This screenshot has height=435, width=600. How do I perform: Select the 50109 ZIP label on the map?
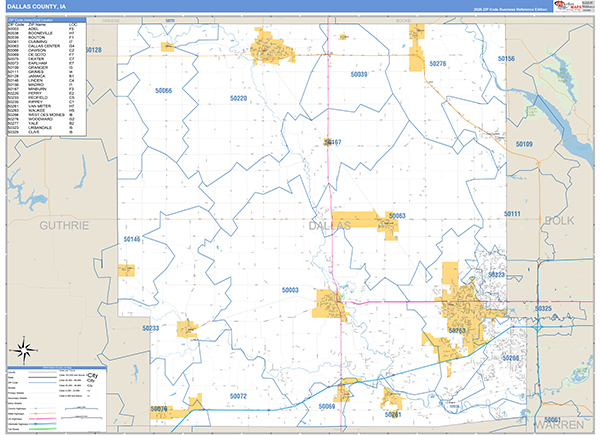(x=524, y=144)
